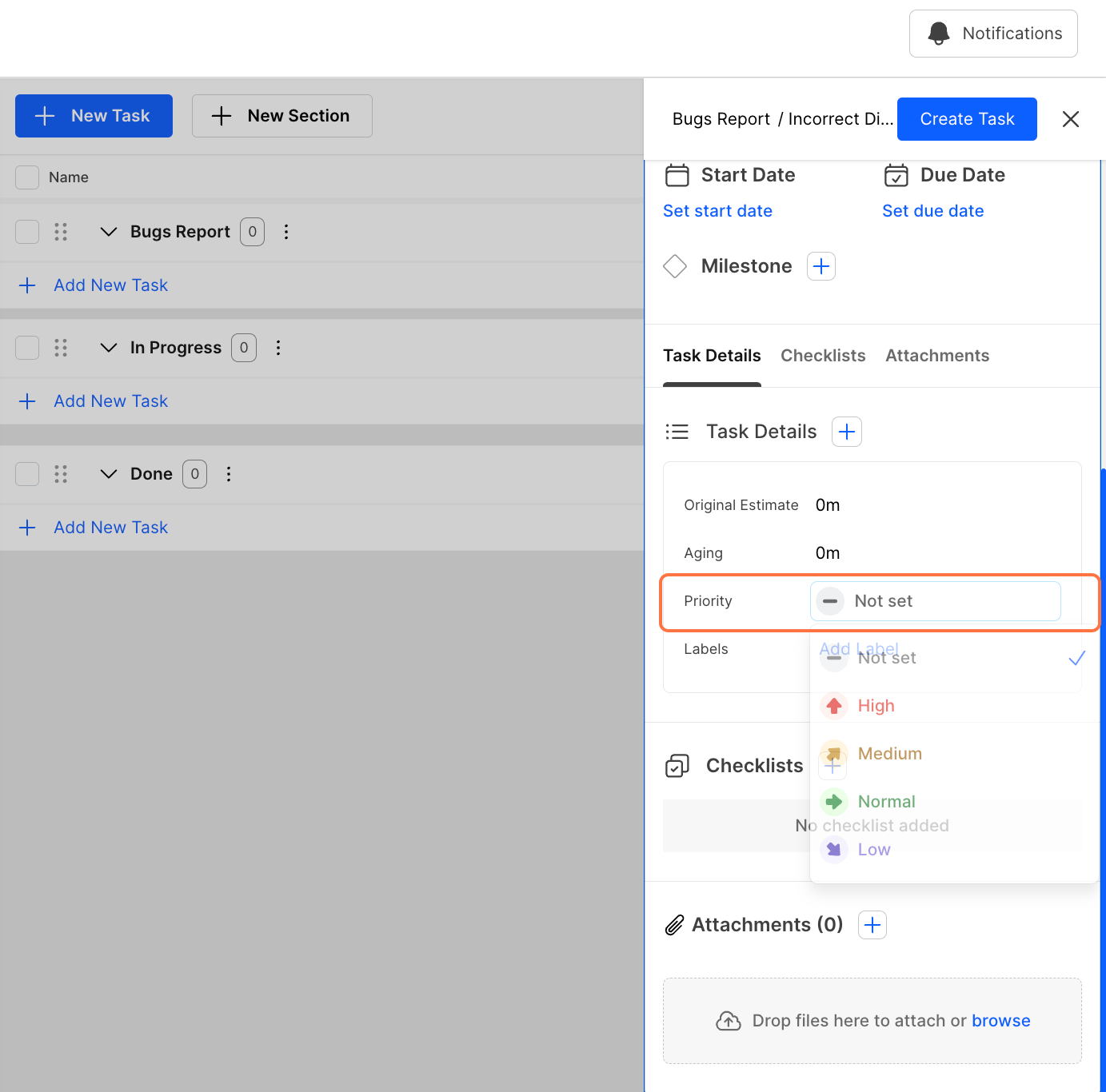The image size is (1106, 1092).
Task: Open In Progress section three-dot menu
Action: click(278, 348)
